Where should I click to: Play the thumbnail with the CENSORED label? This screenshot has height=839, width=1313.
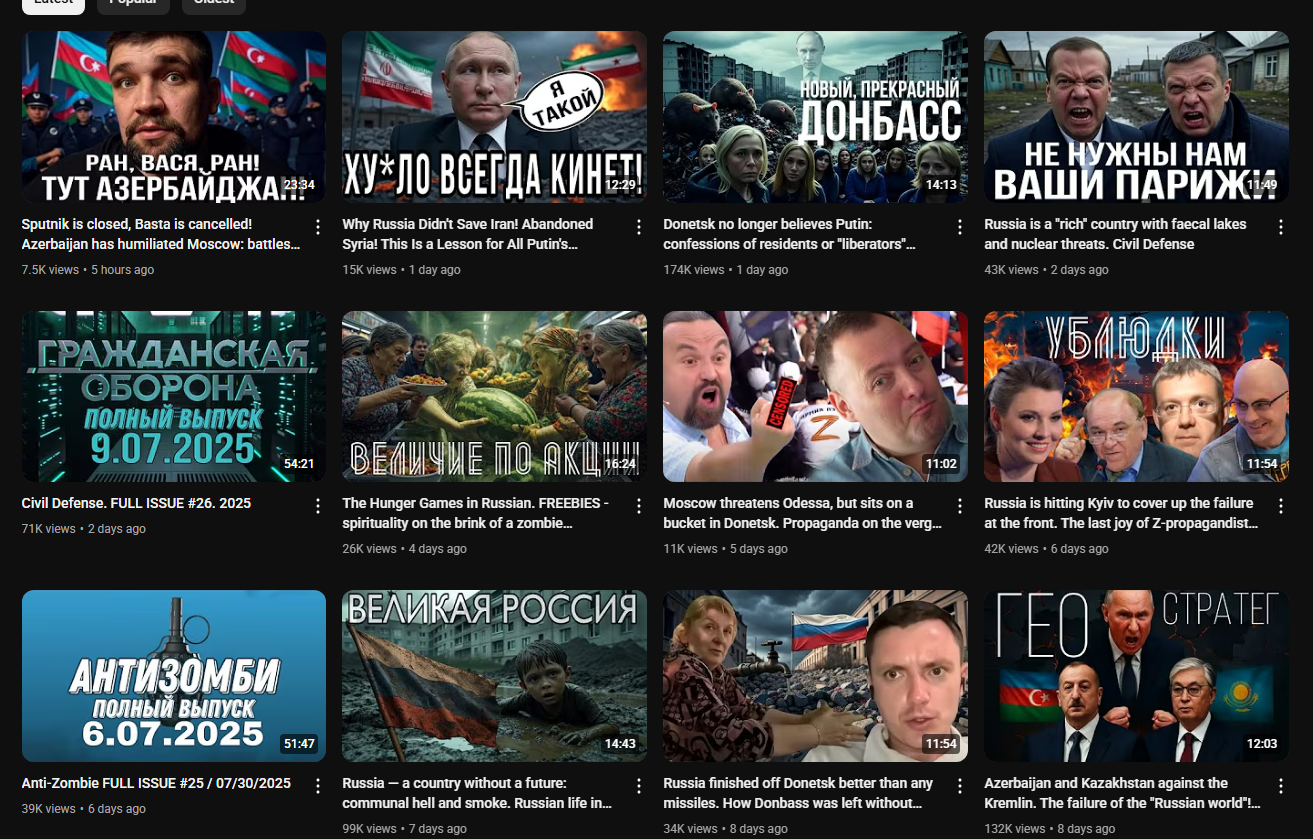pos(815,396)
